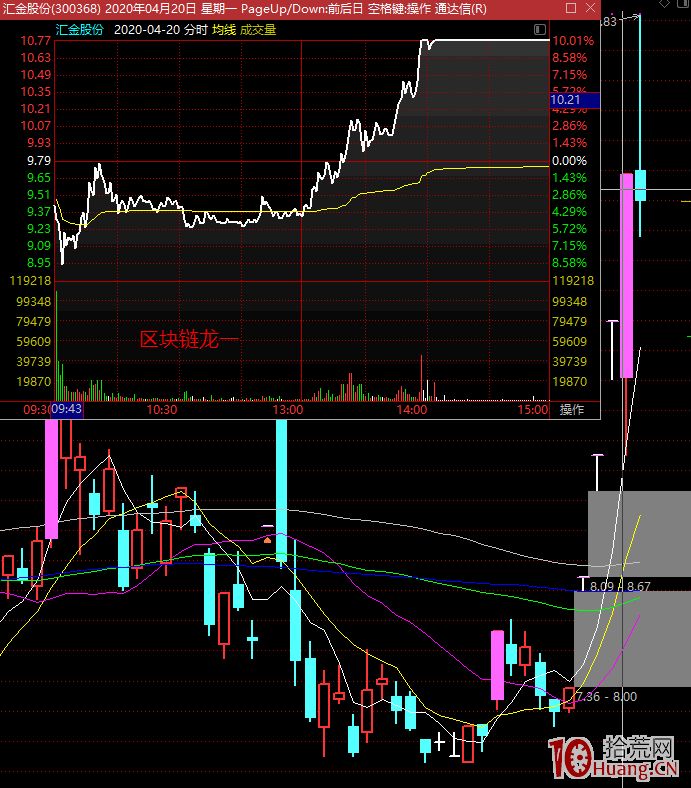The image size is (691, 788).
Task: Click the 0.00% label on right axis
Action: pyautogui.click(x=569, y=161)
